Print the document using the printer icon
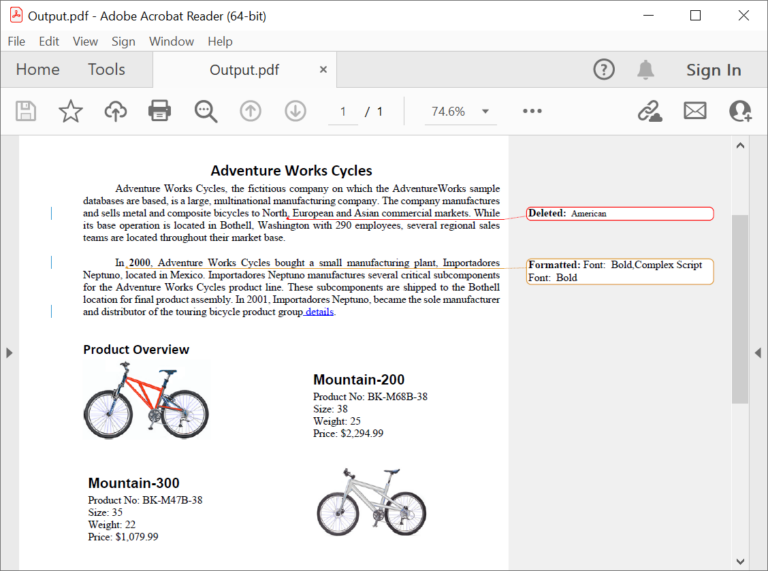The image size is (768, 571). coord(160,111)
